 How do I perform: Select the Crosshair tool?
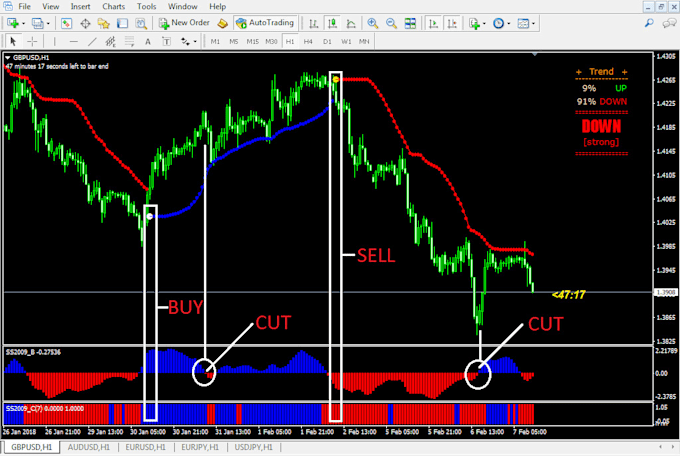pyautogui.click(x=32, y=42)
